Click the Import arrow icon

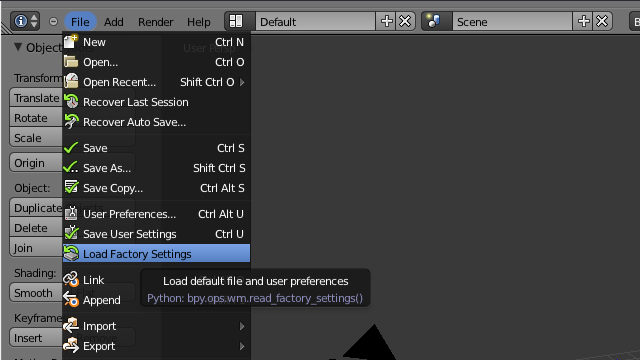click(71, 325)
